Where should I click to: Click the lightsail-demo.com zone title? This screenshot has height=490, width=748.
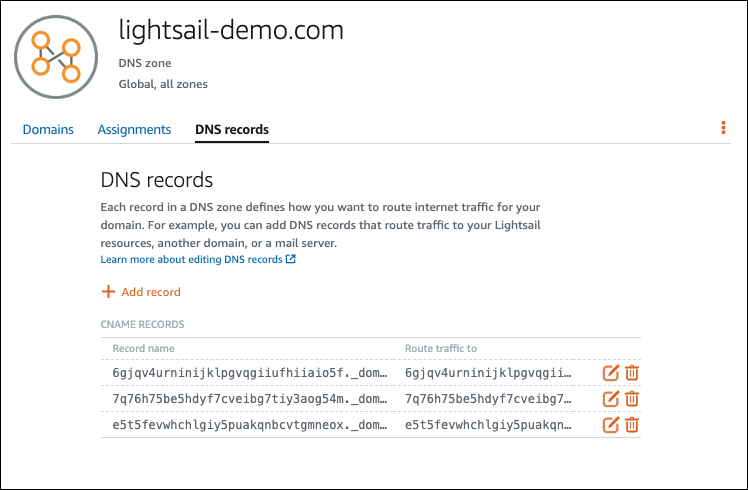click(231, 31)
